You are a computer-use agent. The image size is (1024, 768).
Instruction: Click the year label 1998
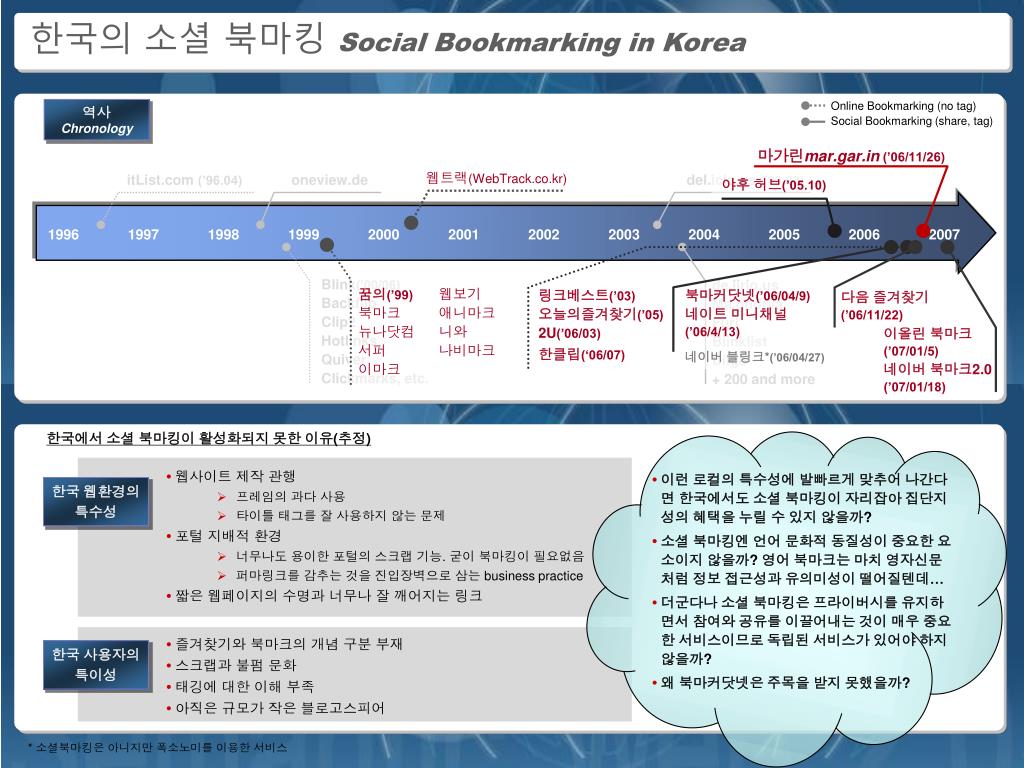(x=223, y=234)
